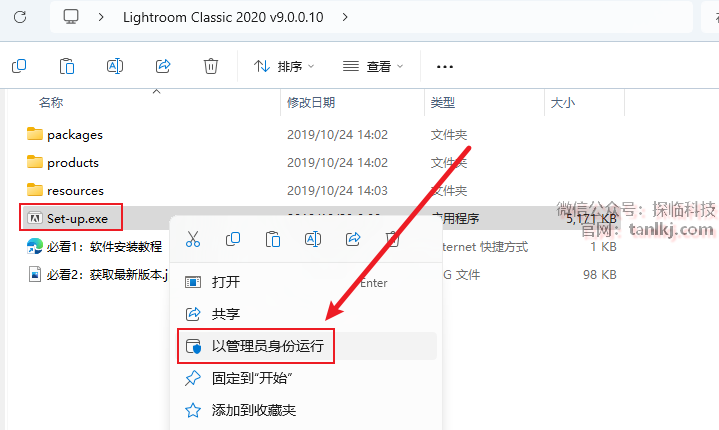Image resolution: width=719 pixels, height=430 pixels.
Task: Click the toolbar copy icon
Action: [x=19, y=66]
